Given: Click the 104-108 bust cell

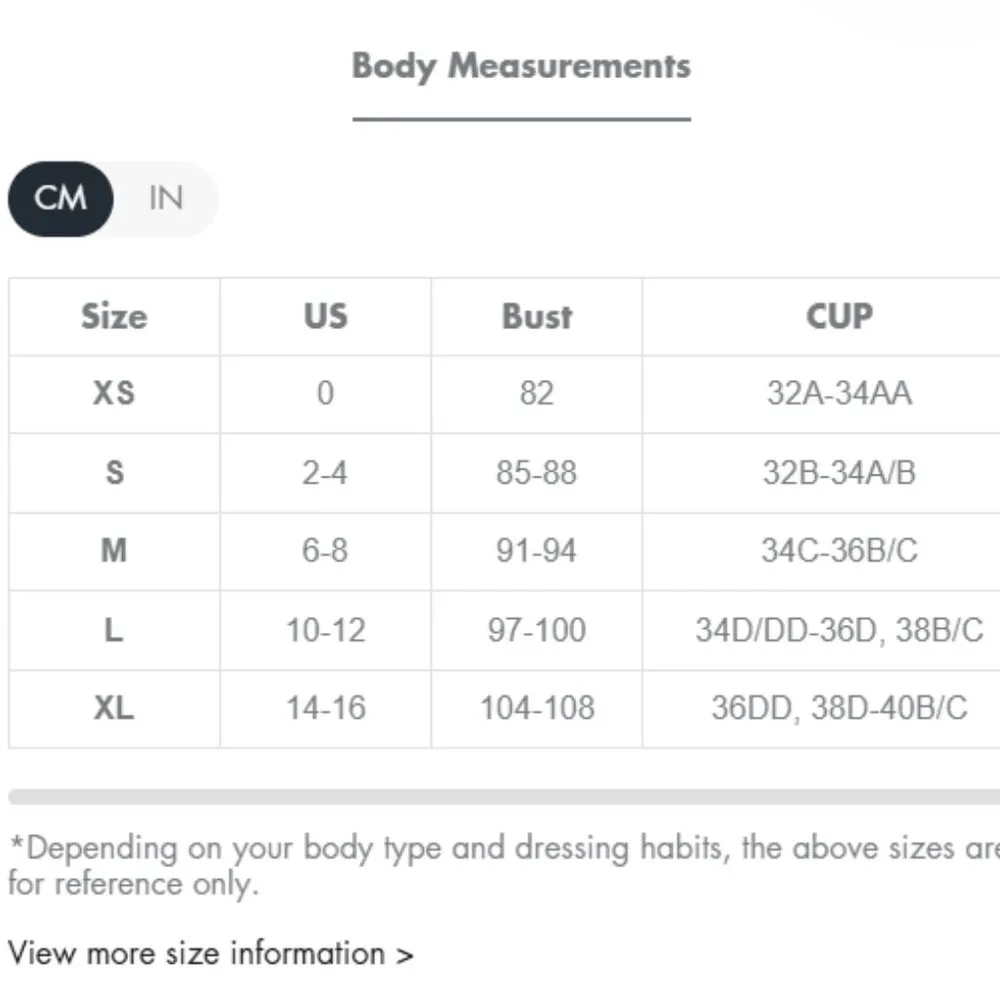Looking at the screenshot, I should (537, 708).
